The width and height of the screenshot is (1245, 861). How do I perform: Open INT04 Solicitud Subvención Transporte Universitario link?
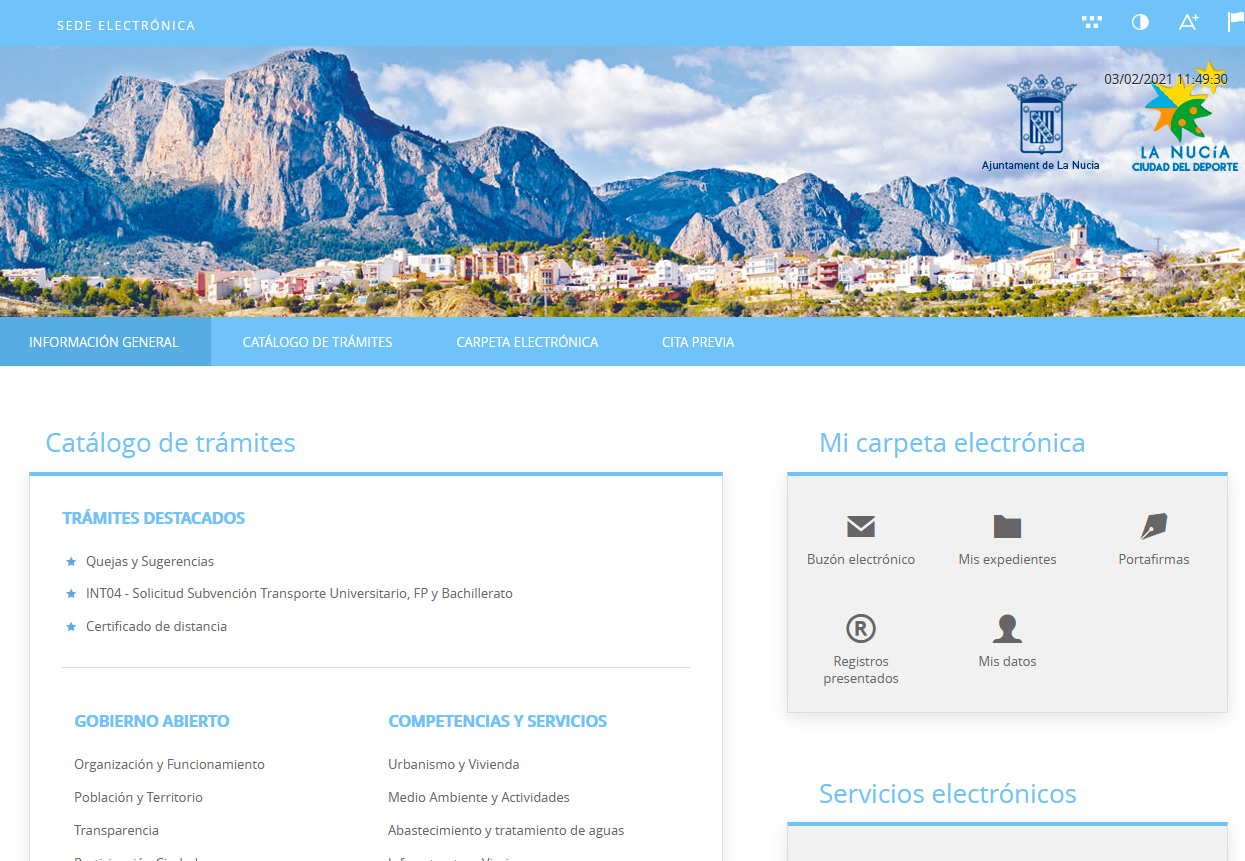point(299,594)
